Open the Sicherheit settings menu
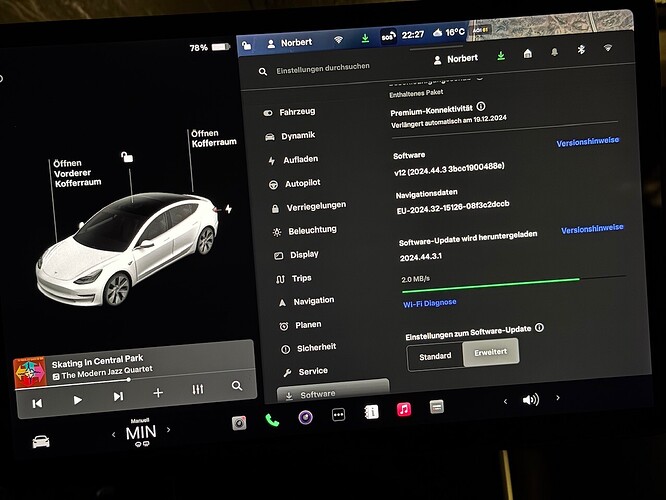Image resolution: width=666 pixels, height=500 pixels. coord(308,348)
